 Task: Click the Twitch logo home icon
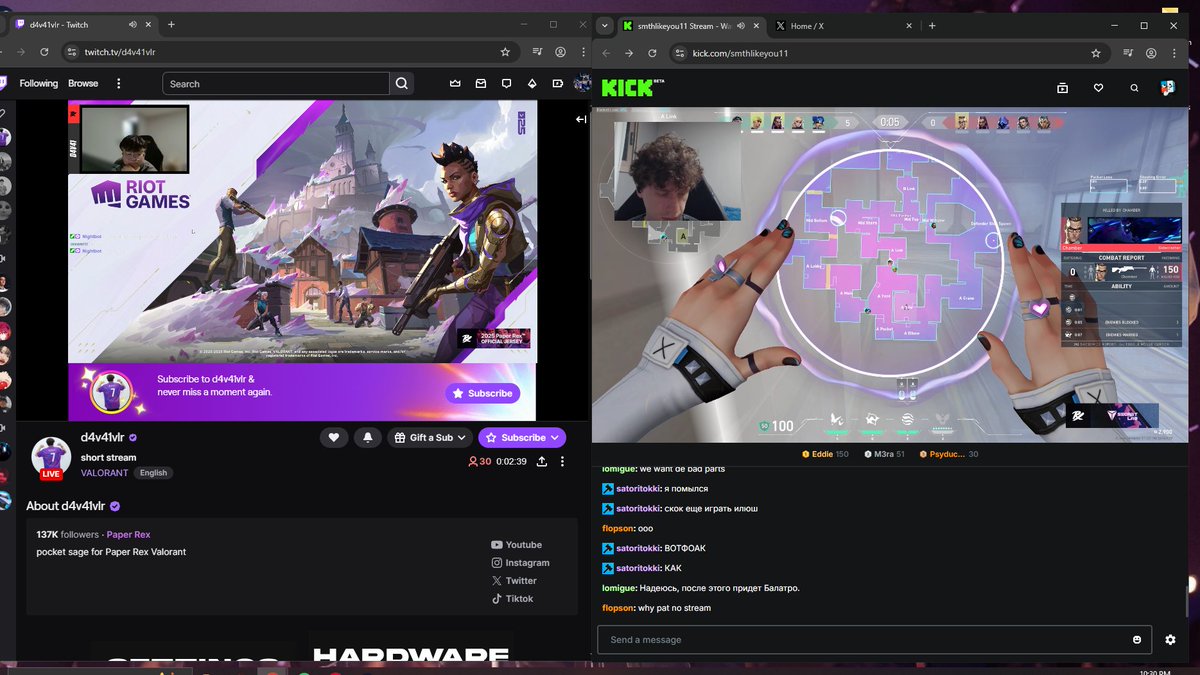(3, 84)
